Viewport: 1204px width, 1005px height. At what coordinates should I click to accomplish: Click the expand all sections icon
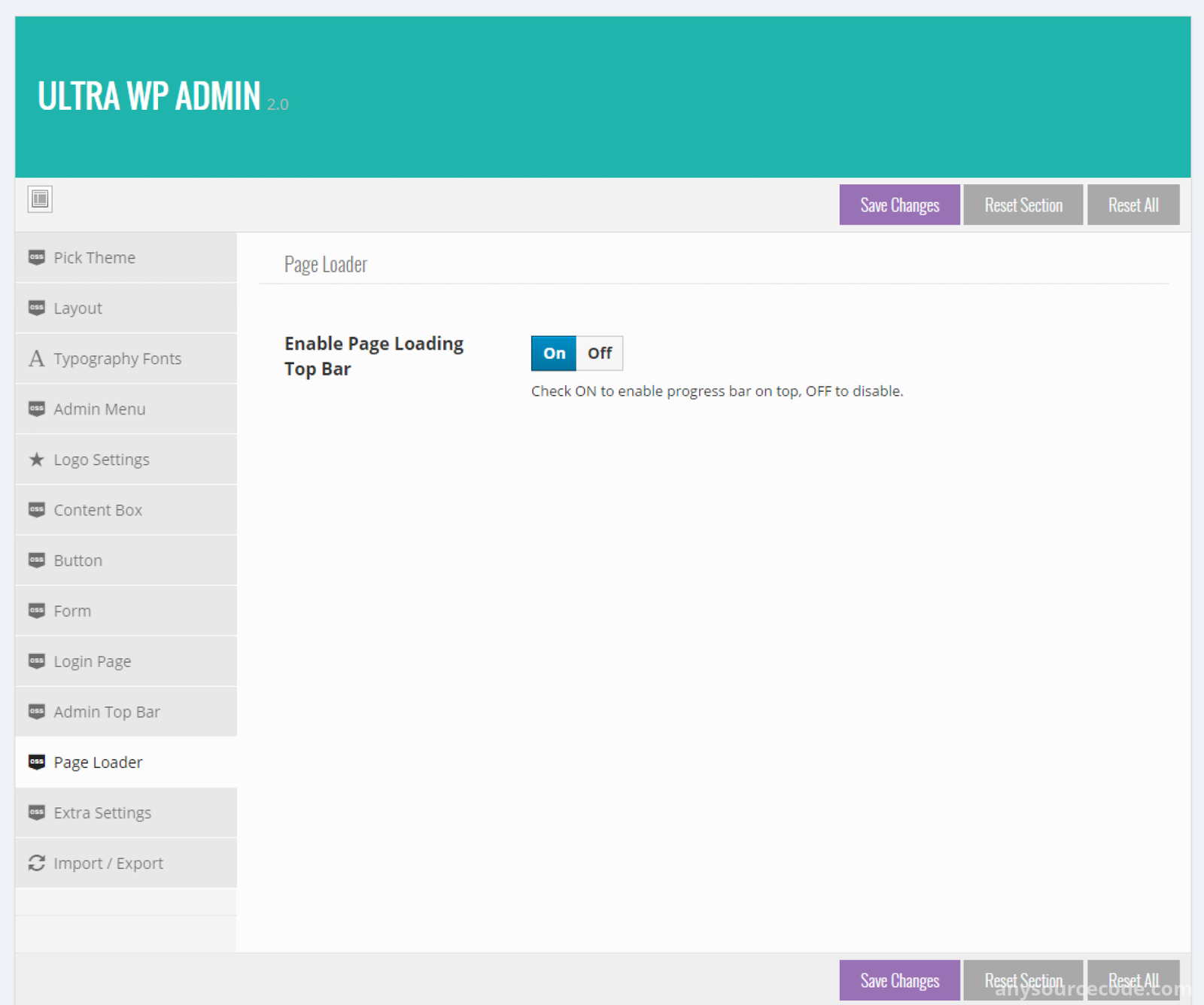tap(40, 199)
